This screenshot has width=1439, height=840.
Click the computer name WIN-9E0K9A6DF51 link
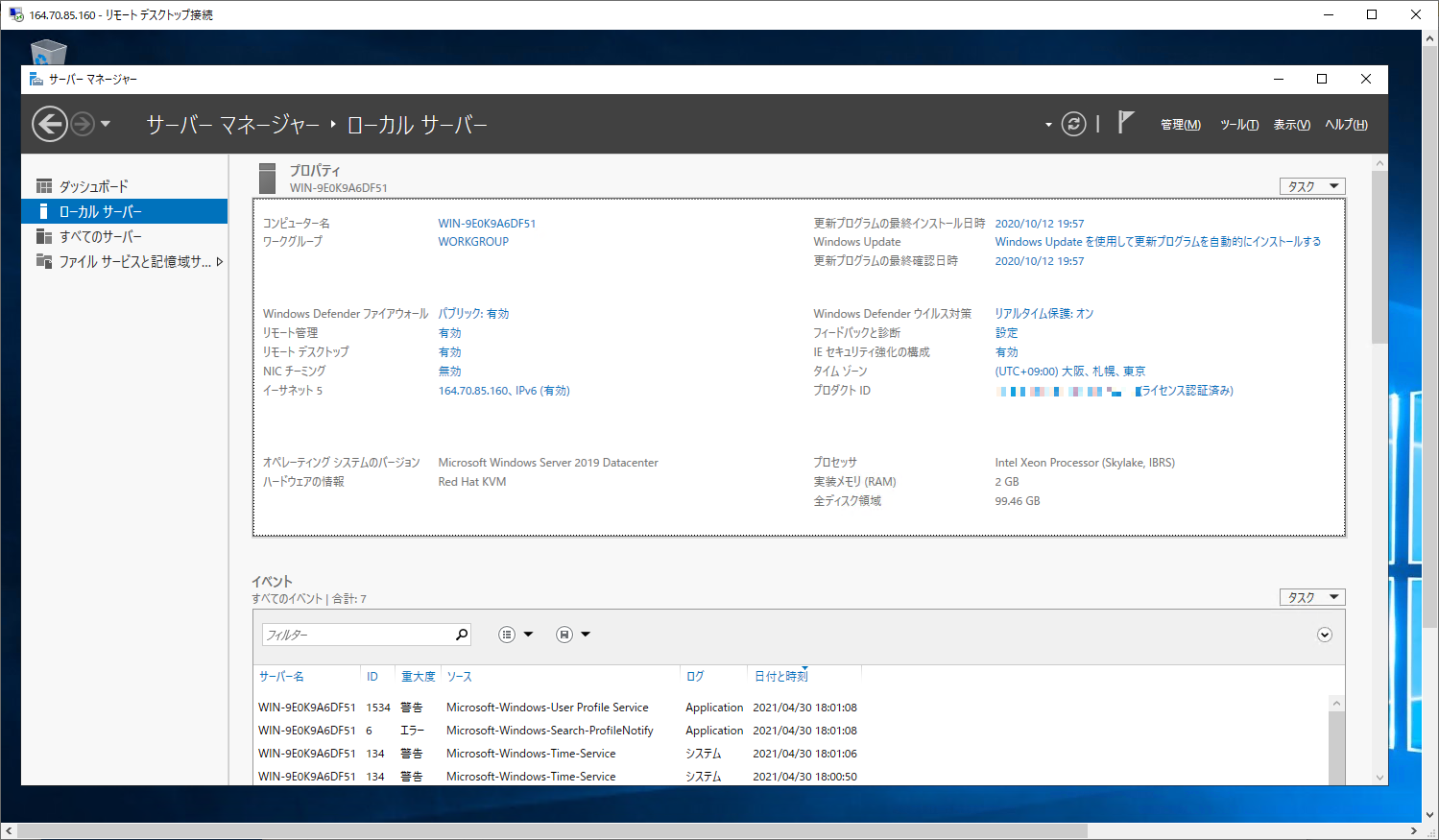(486, 222)
